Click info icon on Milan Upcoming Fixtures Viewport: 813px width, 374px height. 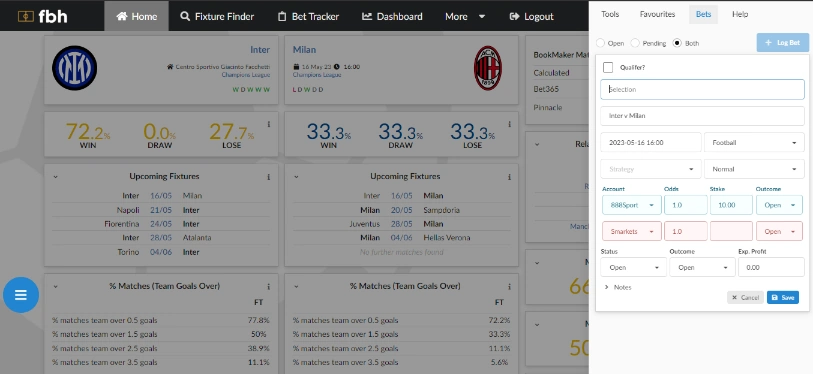509,177
